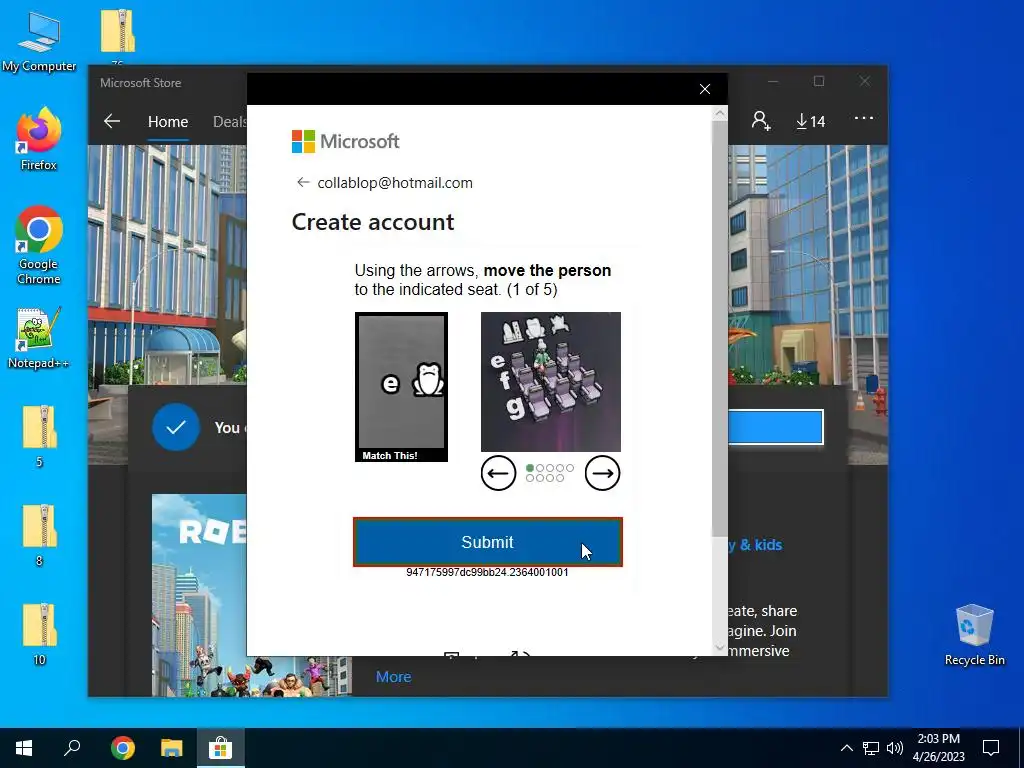Go back from collablop@hotmail.com
Screen dimensions: 1024x768
click(x=302, y=182)
